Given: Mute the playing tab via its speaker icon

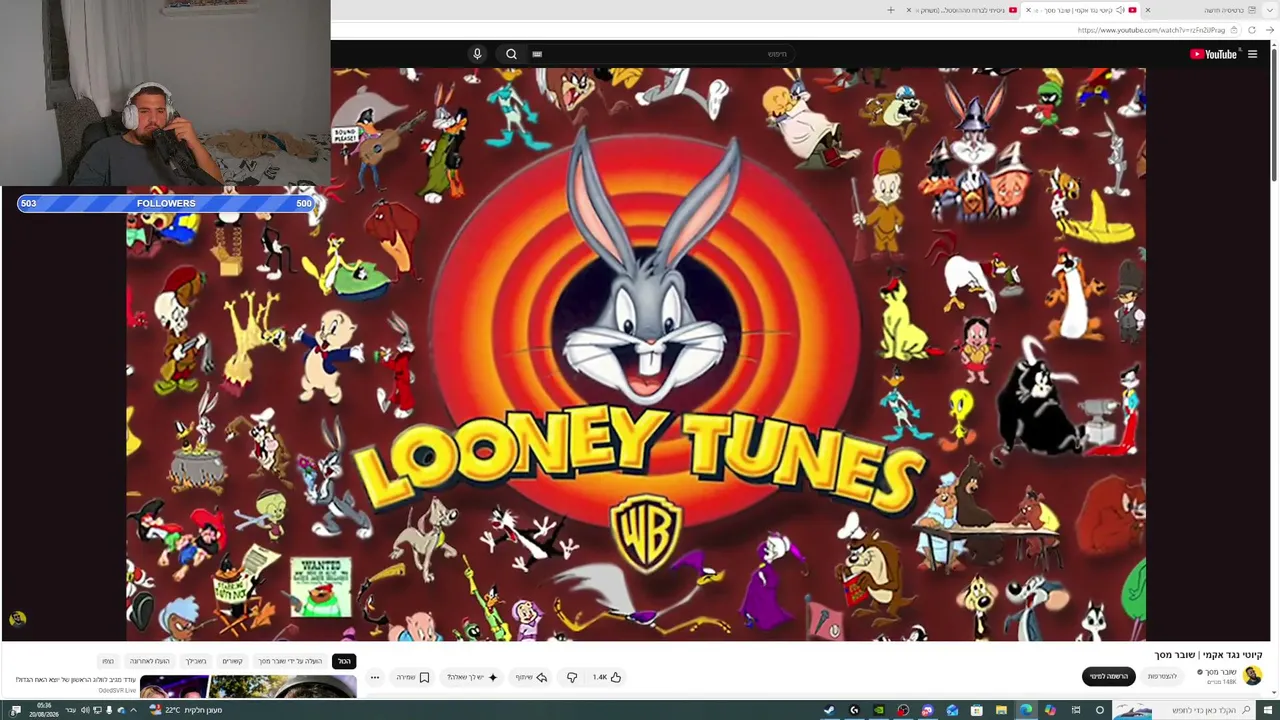Looking at the screenshot, I should point(1120,10).
